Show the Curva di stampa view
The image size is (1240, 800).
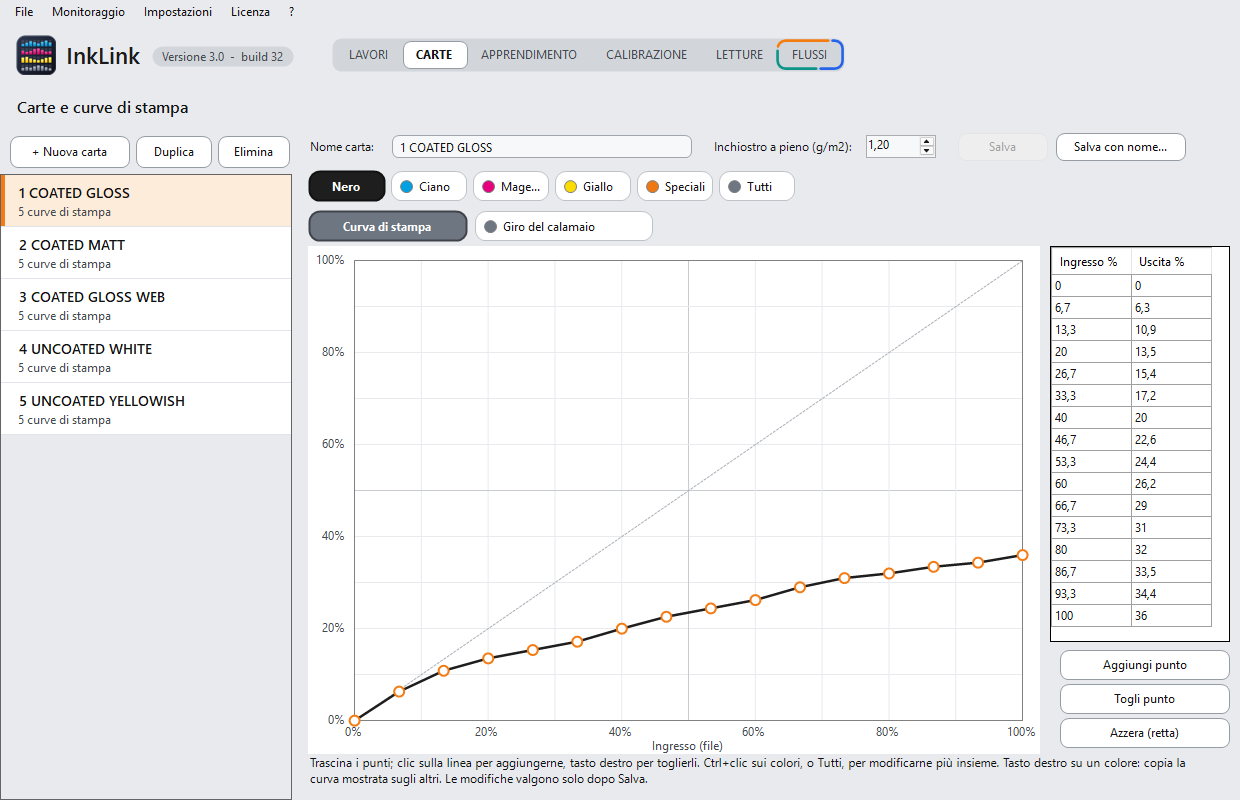click(388, 227)
